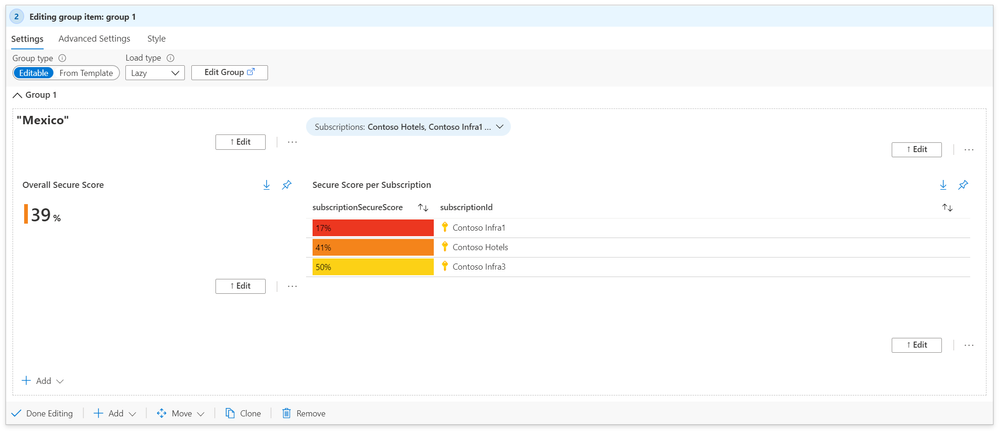Expand Subscriptions filter dropdown
The width and height of the screenshot is (999, 431).
point(408,127)
